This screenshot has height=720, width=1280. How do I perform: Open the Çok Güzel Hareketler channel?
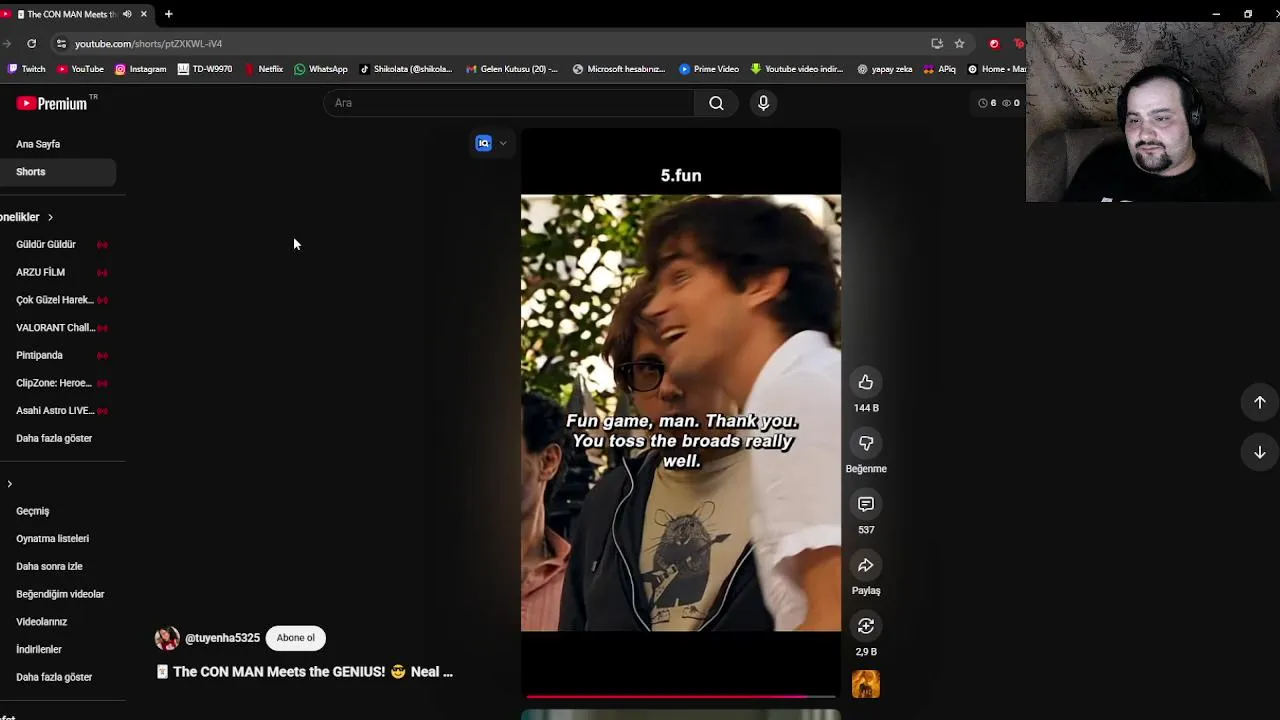[55, 300]
